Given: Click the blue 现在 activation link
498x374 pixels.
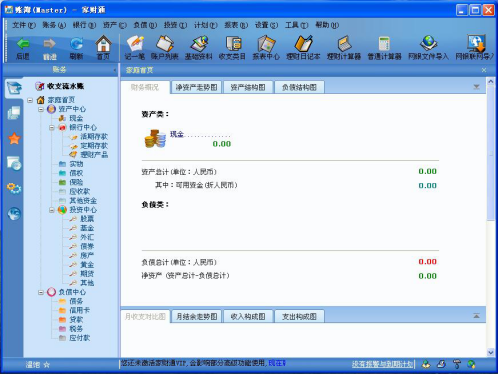Looking at the screenshot, I should click(277, 363).
